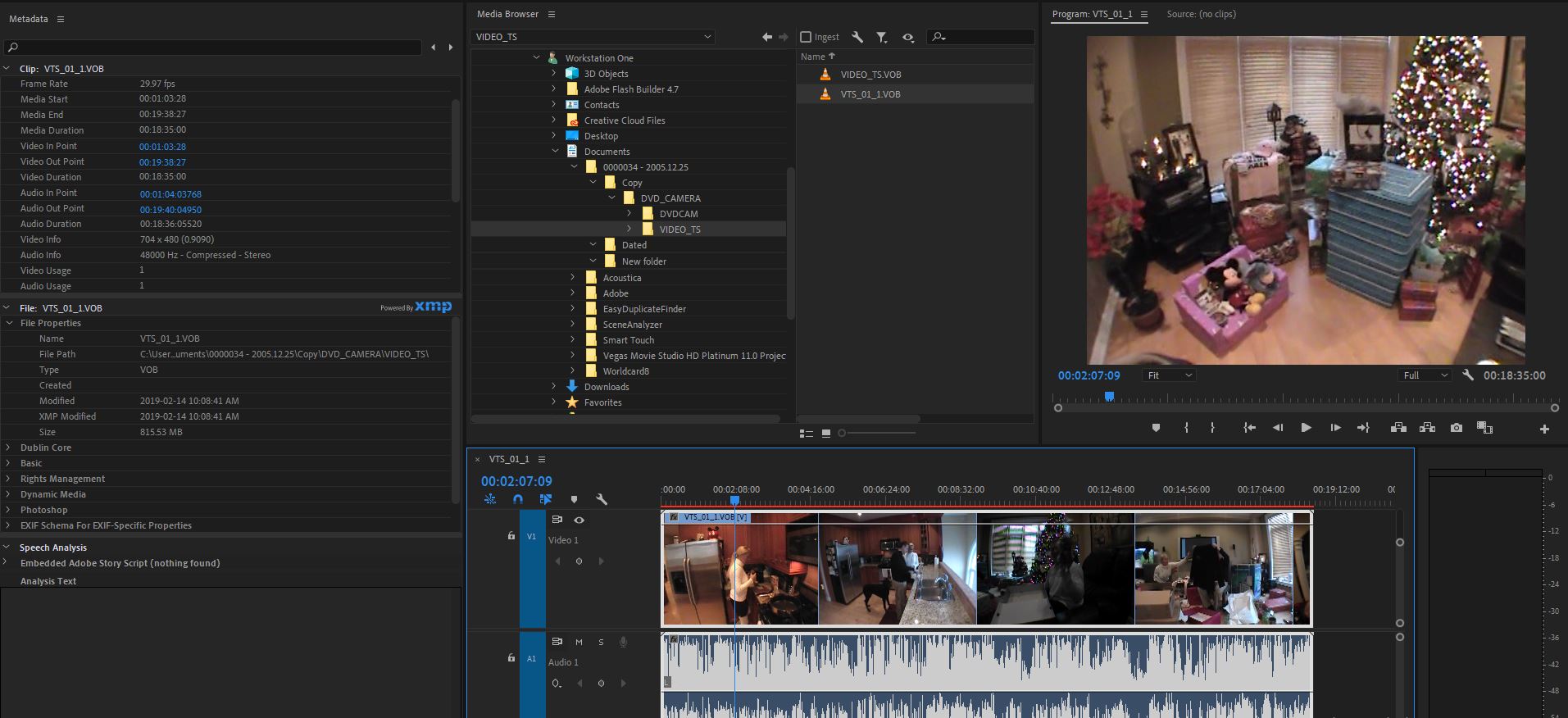
Task: Enable the Ingest checkbox
Action: (806, 37)
